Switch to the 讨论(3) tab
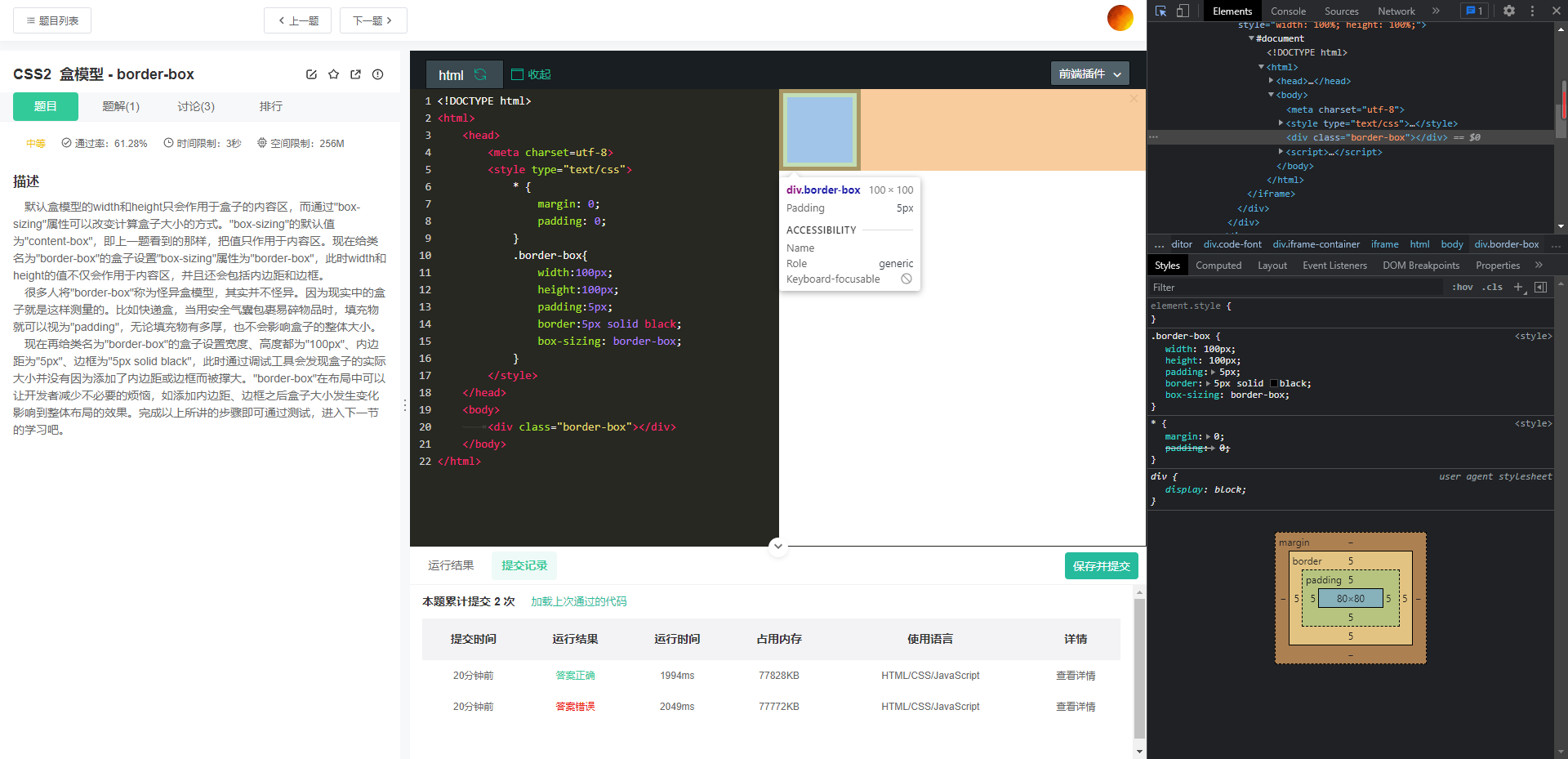 click(x=196, y=106)
